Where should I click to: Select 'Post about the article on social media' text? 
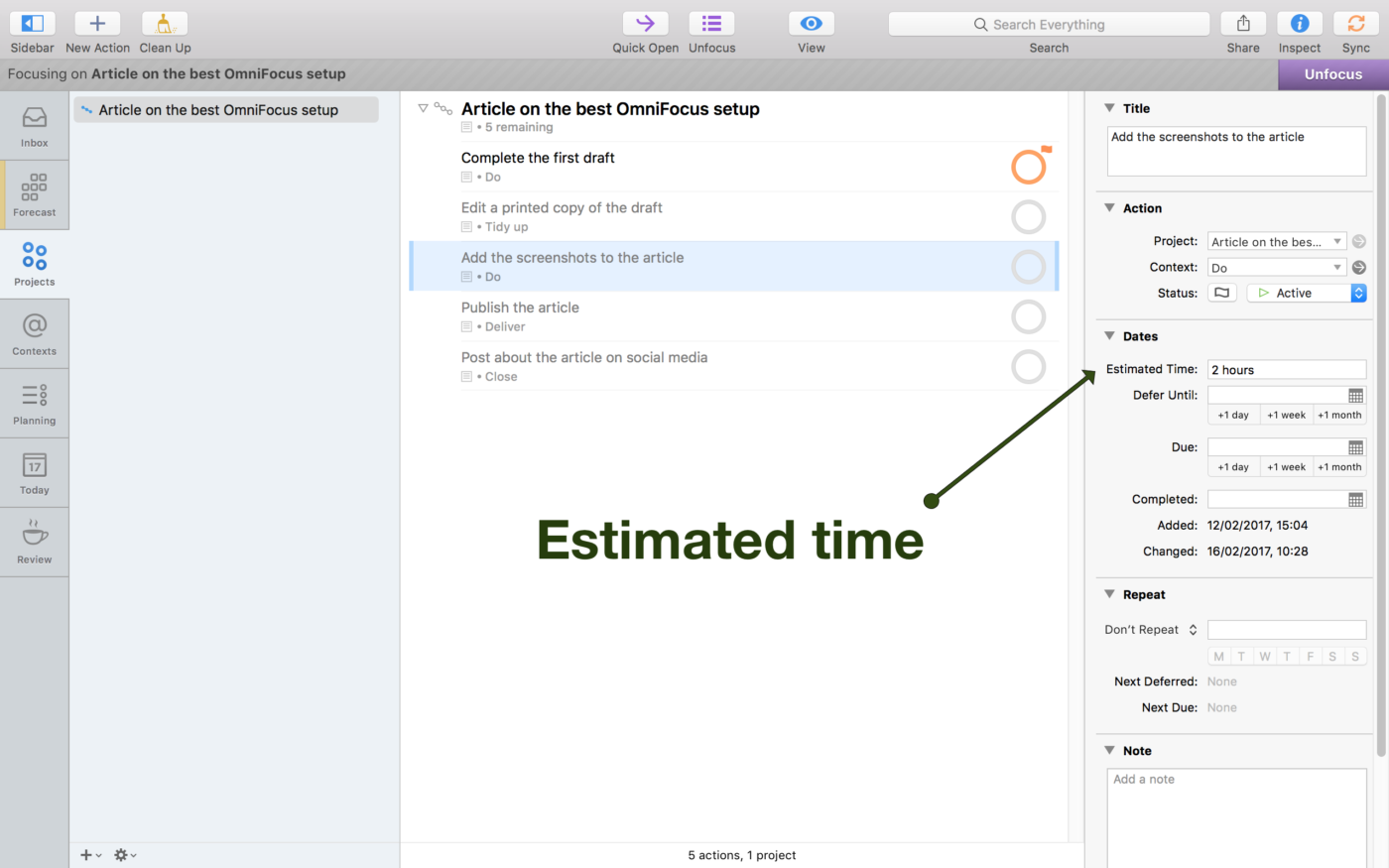tap(584, 357)
